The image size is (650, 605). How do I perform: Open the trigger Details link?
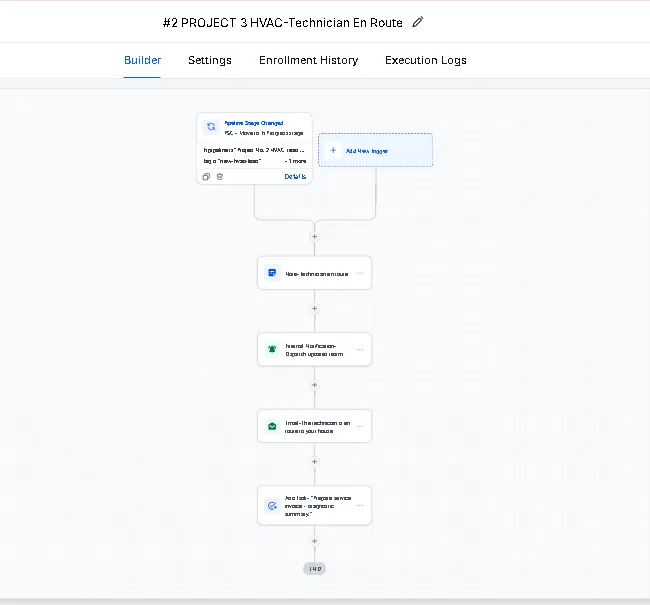point(295,176)
